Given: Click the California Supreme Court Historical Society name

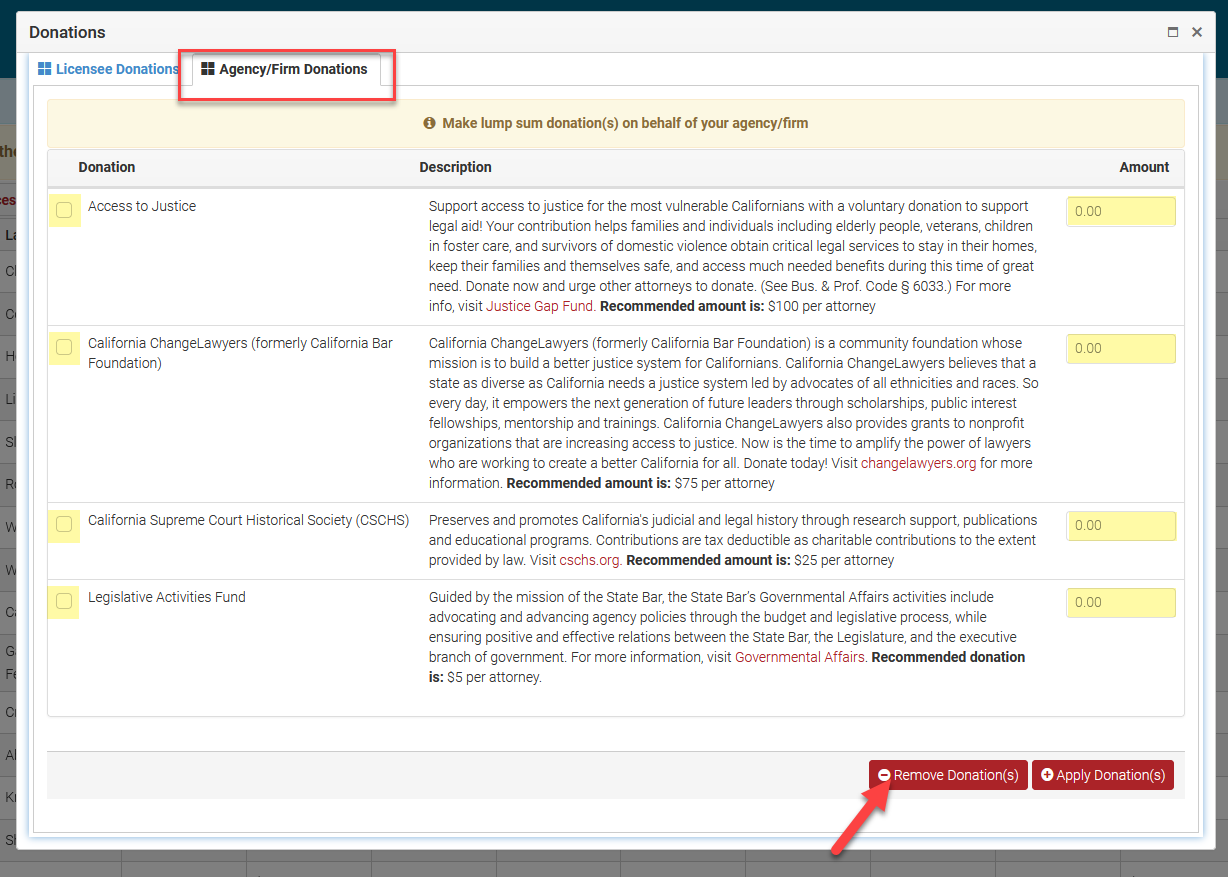Looking at the screenshot, I should coord(248,520).
